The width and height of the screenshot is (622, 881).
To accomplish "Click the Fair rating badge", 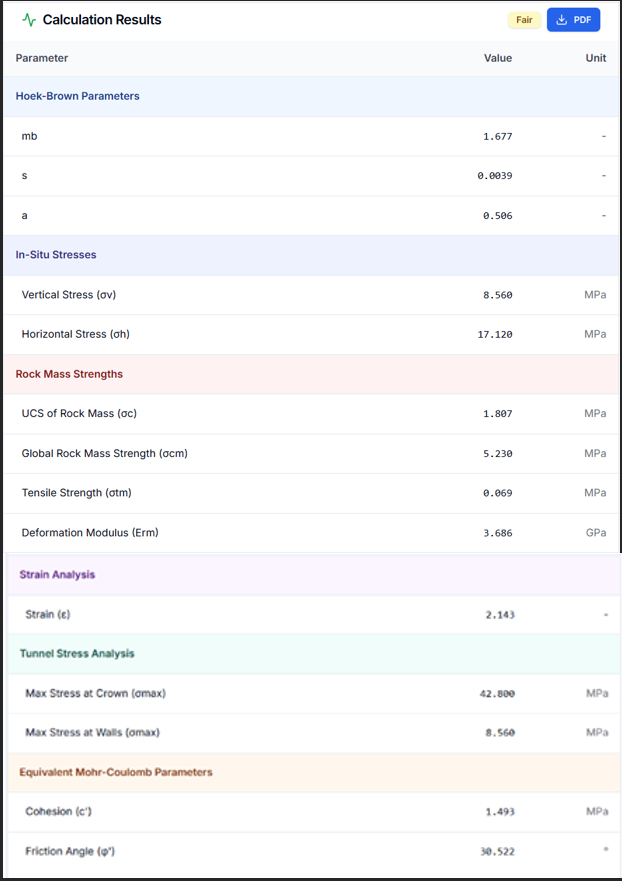I will [x=524, y=20].
